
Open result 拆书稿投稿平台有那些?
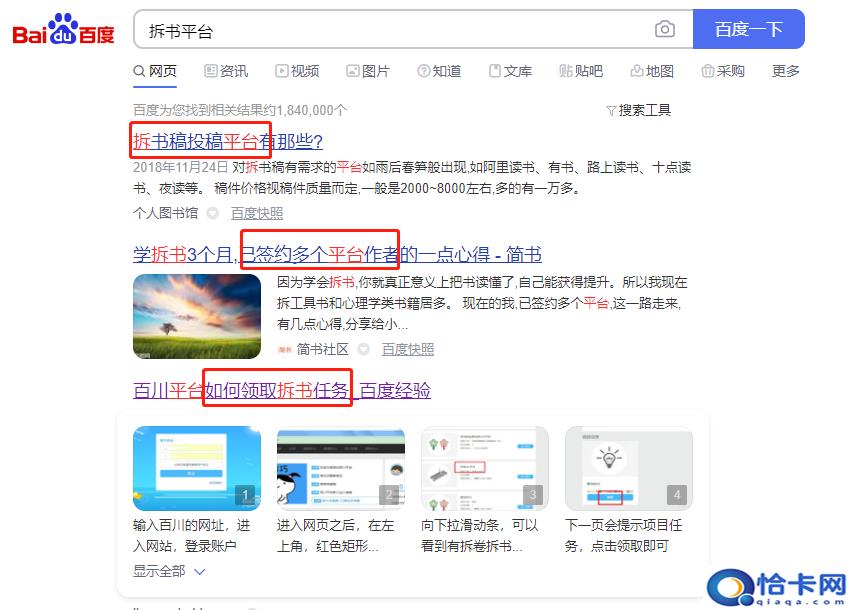[228, 141]
